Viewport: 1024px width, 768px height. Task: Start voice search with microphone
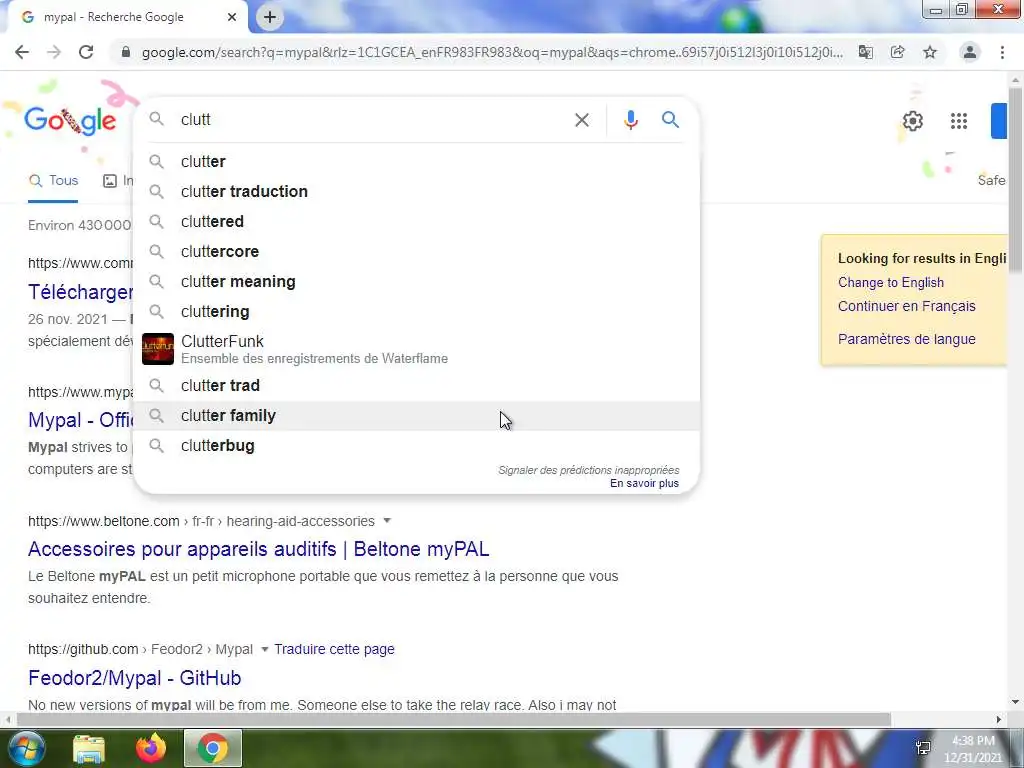[630, 120]
